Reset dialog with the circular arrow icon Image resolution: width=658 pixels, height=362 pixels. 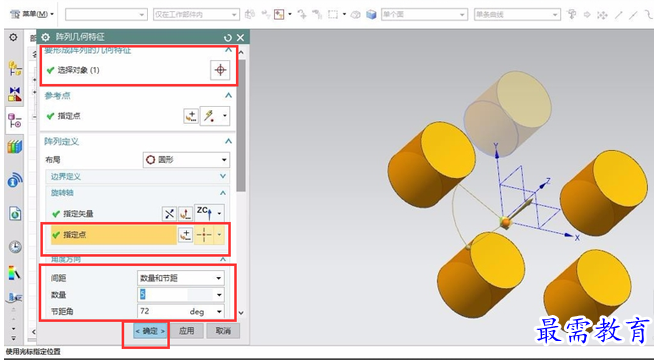click(x=227, y=38)
